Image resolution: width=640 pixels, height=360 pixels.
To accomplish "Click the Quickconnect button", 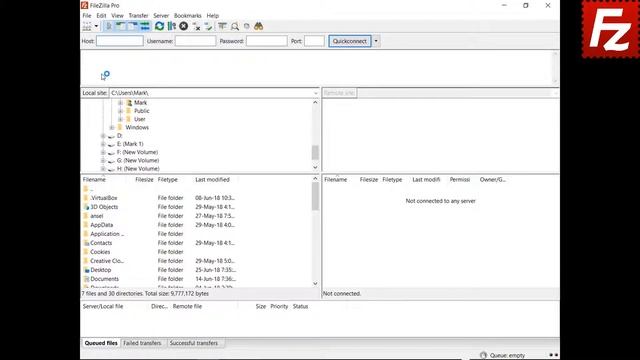I will (350, 41).
